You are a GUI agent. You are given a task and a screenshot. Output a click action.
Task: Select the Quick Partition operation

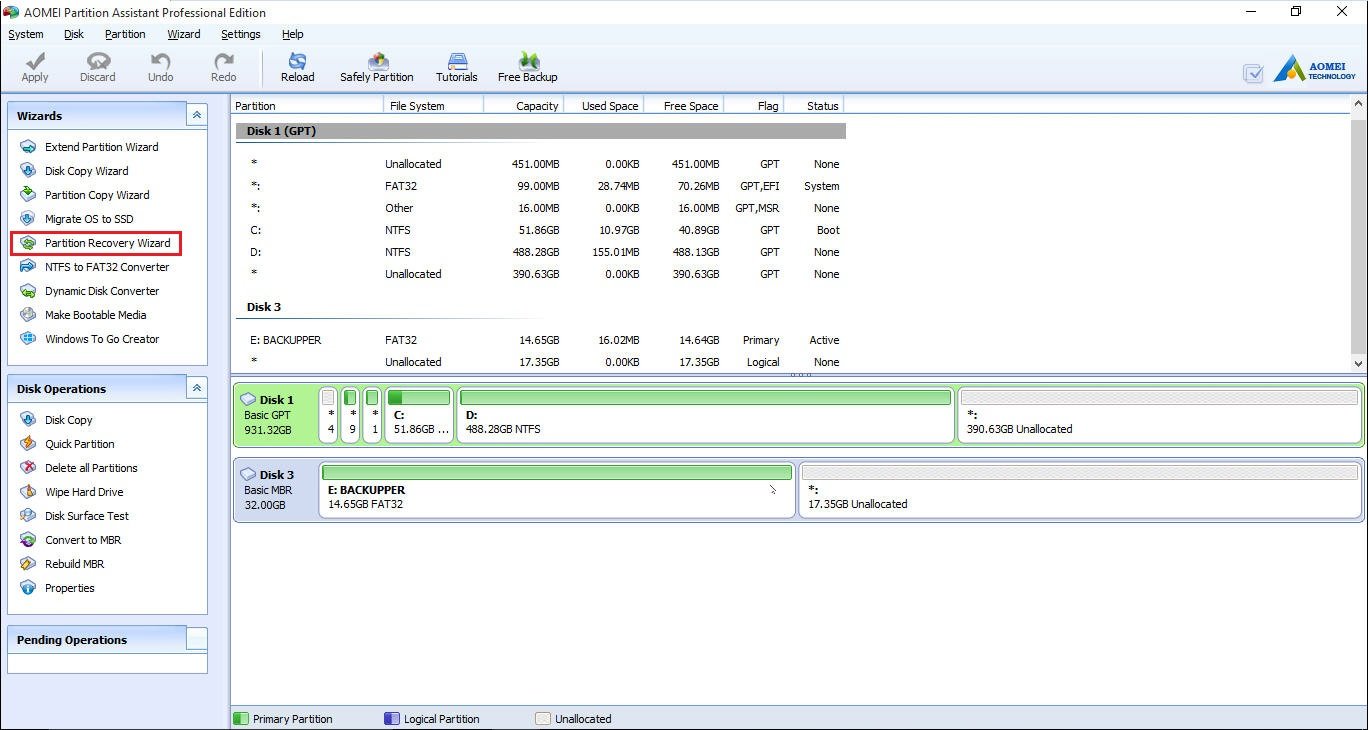[x=68, y=444]
